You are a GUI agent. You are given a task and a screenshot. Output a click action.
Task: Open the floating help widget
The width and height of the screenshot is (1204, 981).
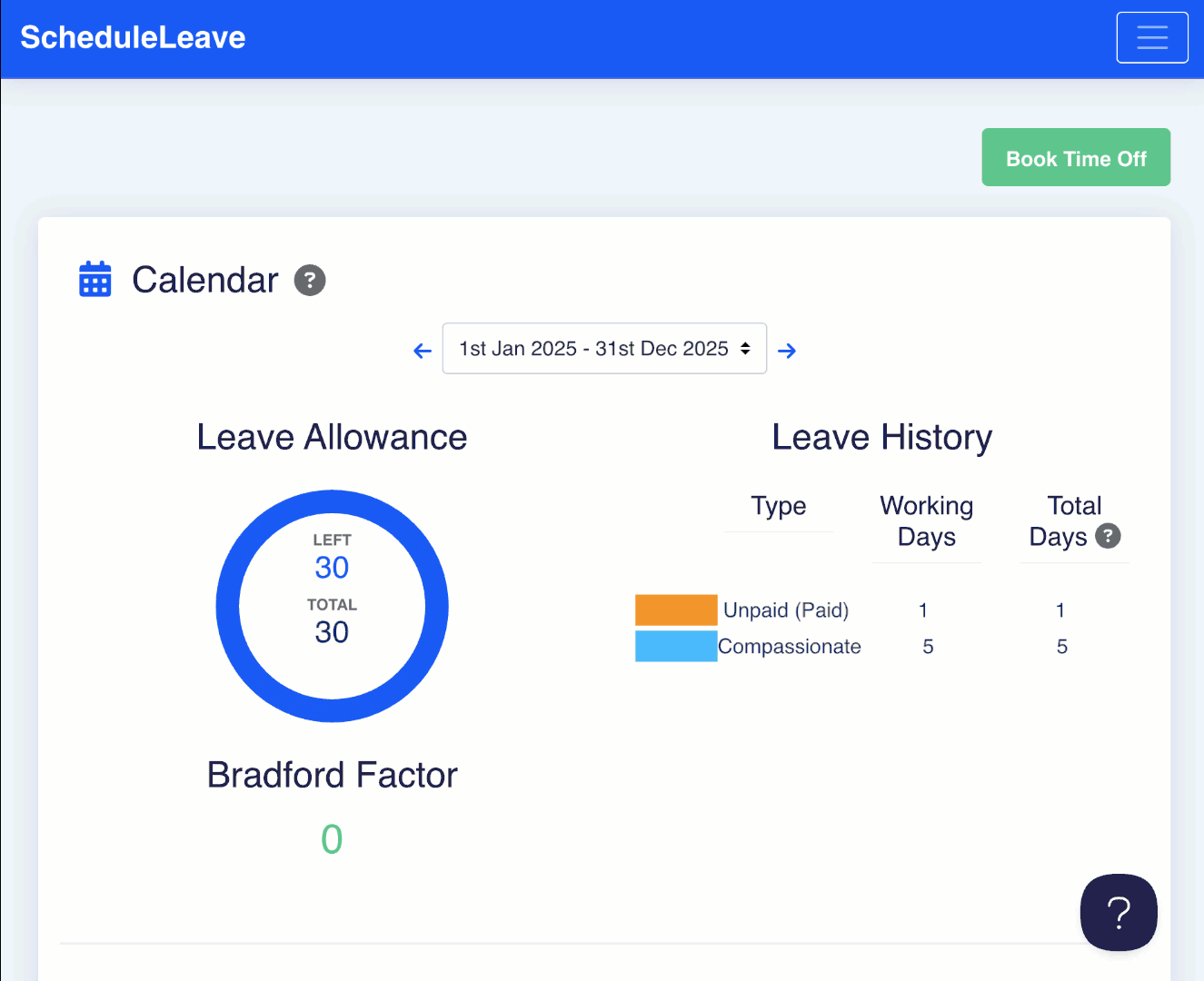(1119, 912)
